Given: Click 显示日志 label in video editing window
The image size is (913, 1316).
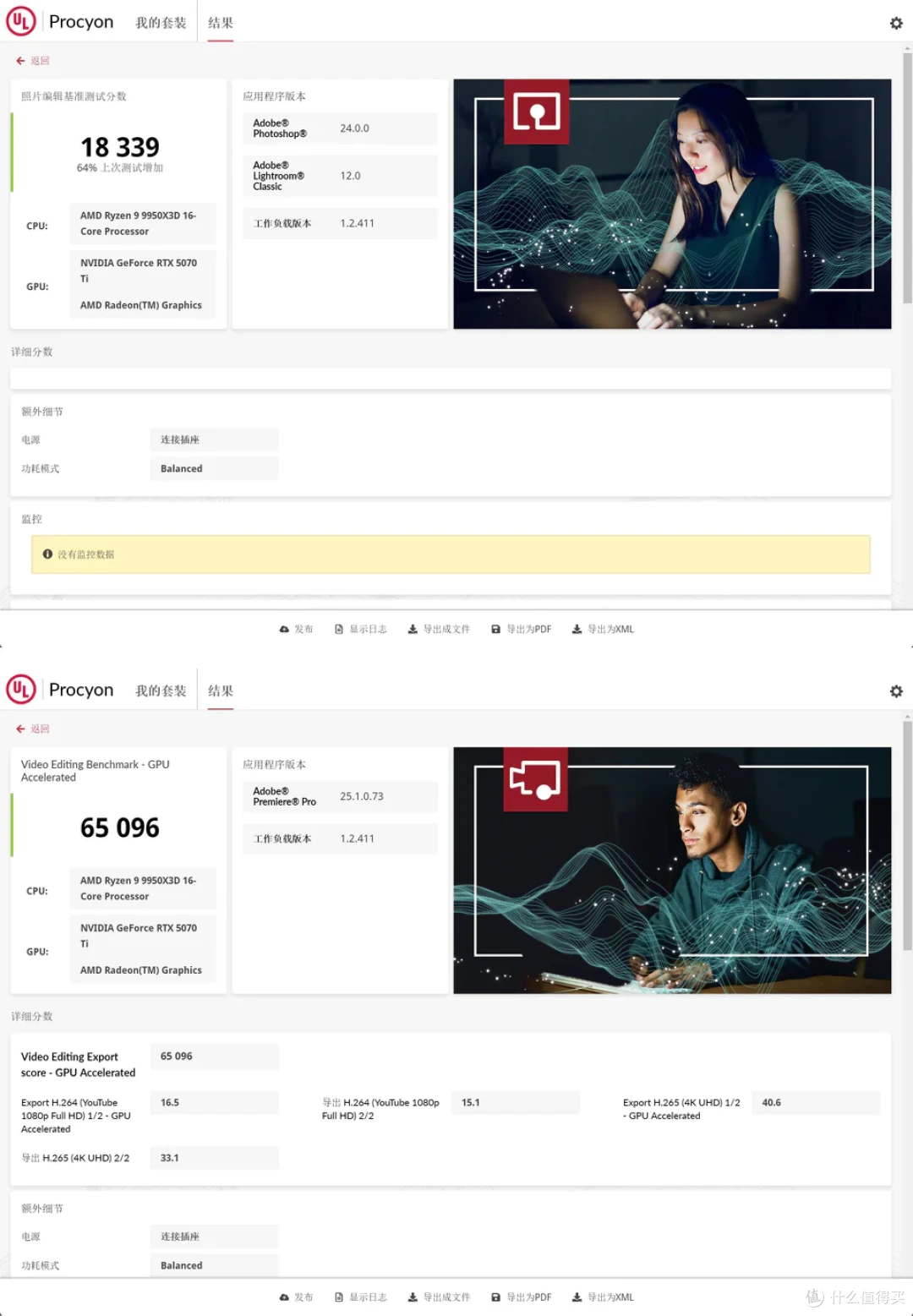Looking at the screenshot, I should tap(369, 1297).
